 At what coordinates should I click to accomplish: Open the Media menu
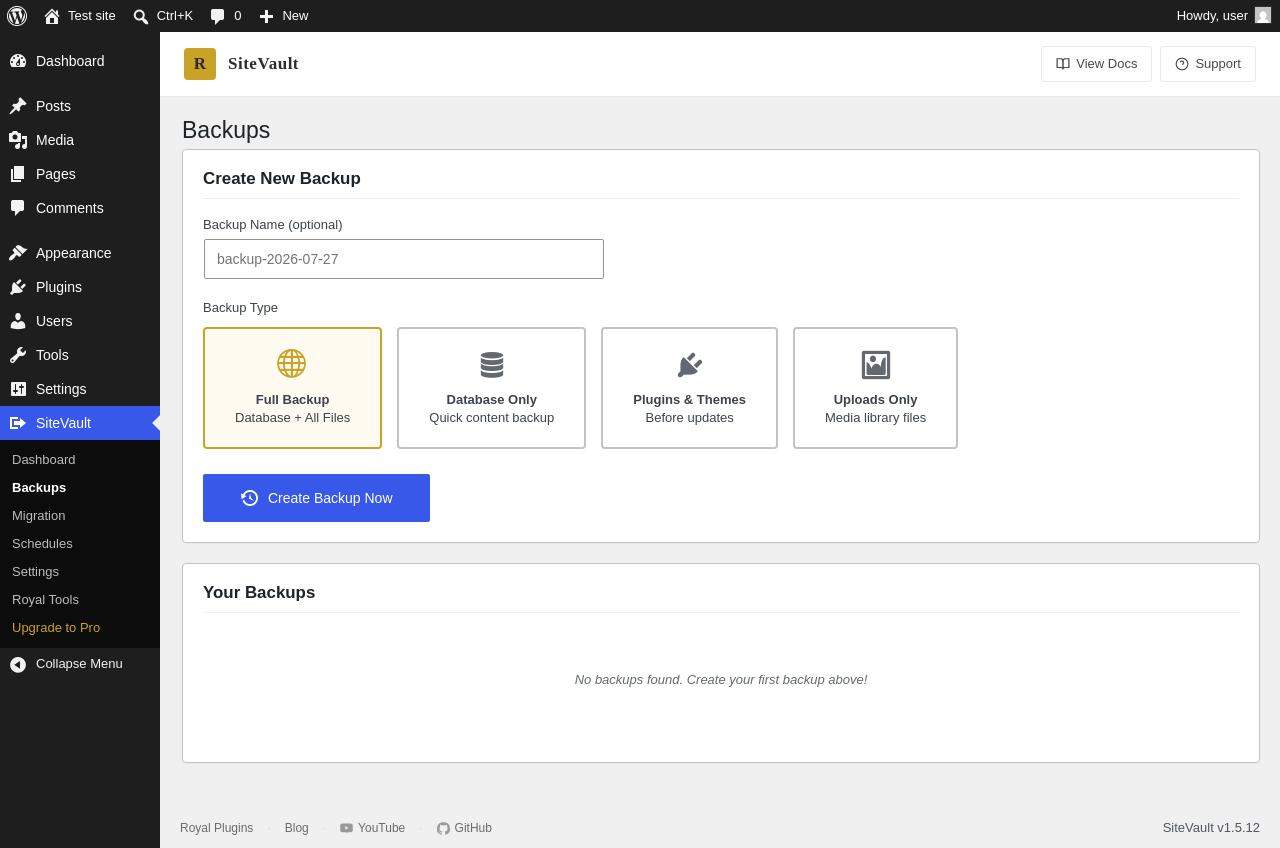coord(80,140)
